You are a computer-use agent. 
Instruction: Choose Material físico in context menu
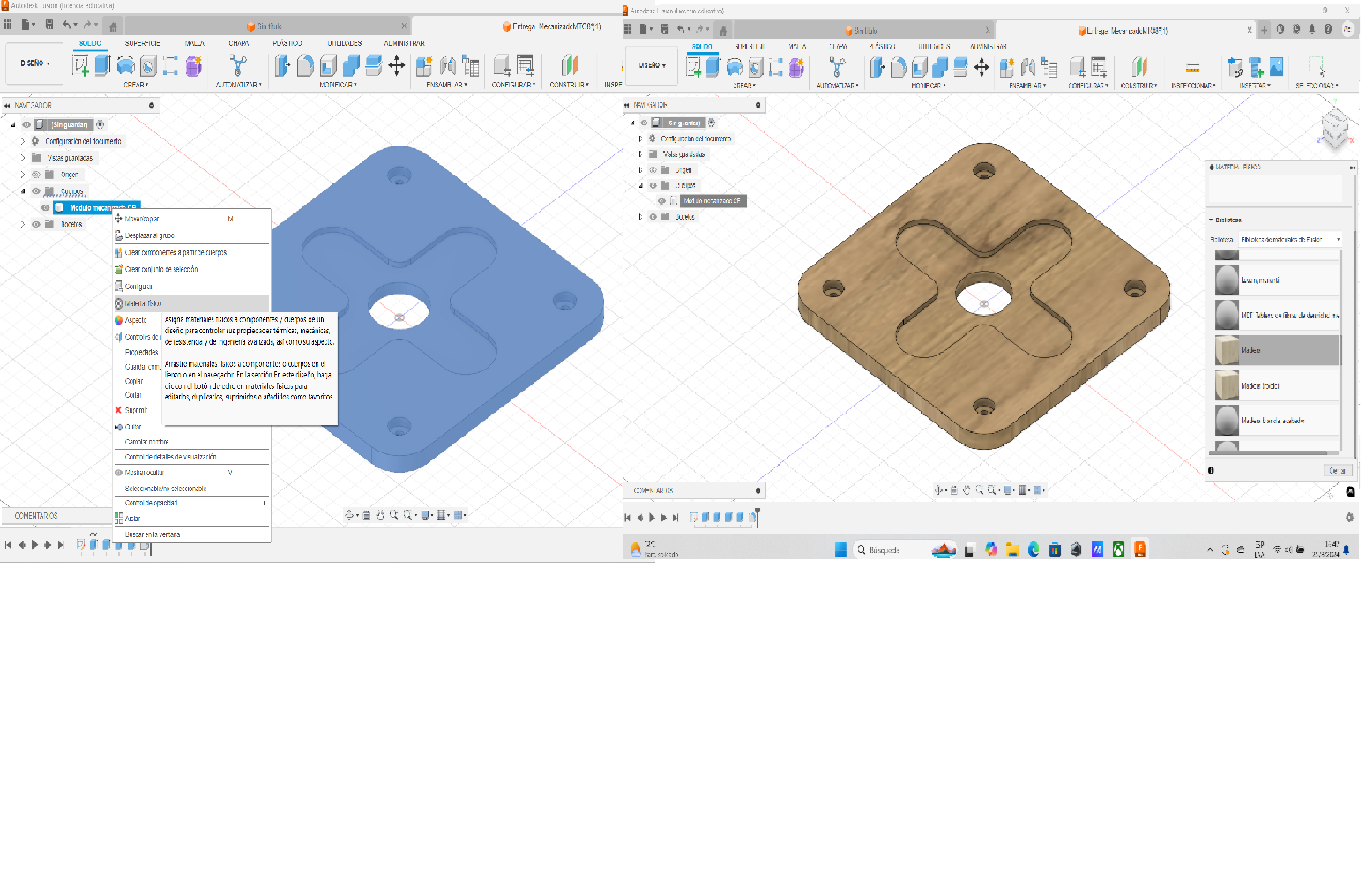point(191,303)
